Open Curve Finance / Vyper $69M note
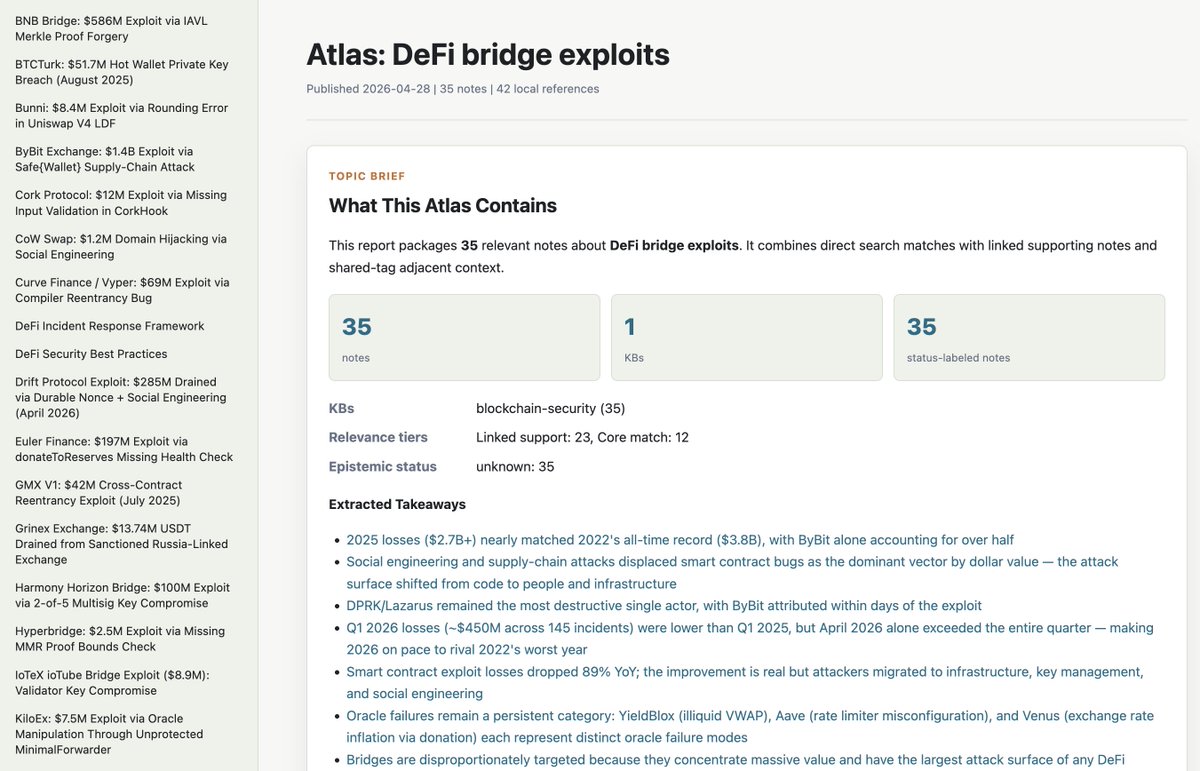The height and width of the screenshot is (771, 1200). (122, 291)
